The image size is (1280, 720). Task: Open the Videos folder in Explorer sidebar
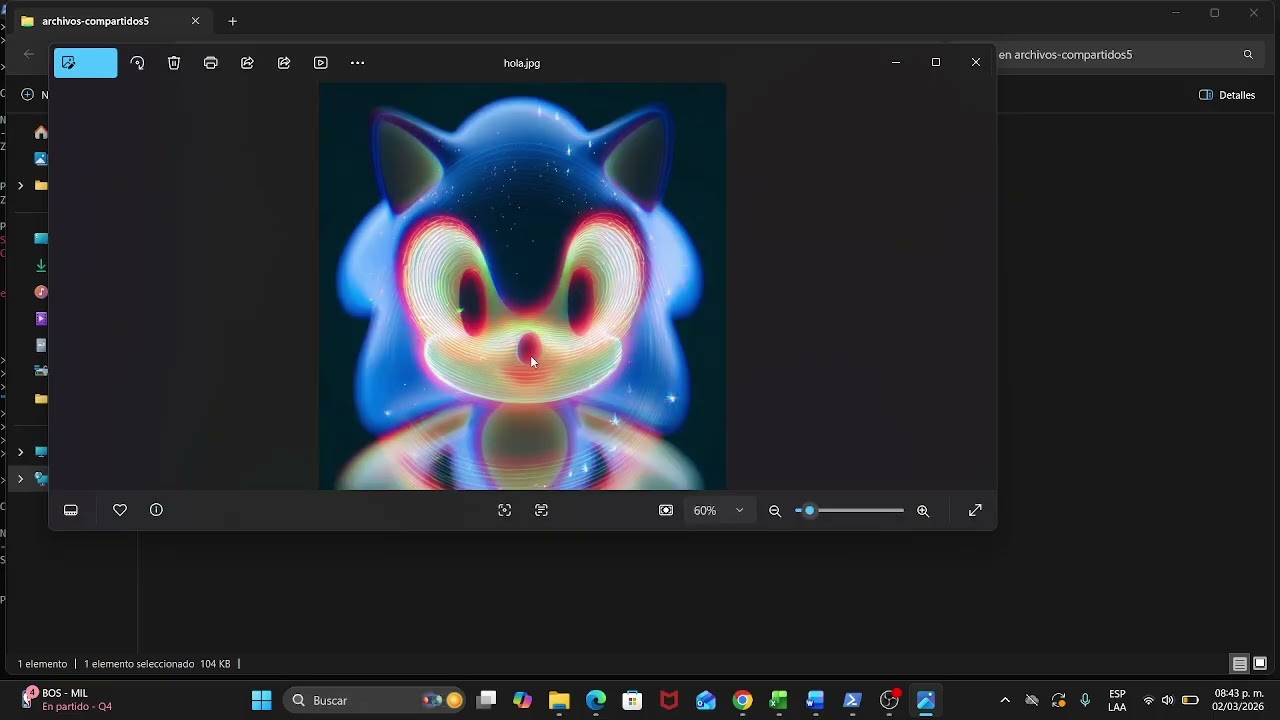[x=41, y=319]
